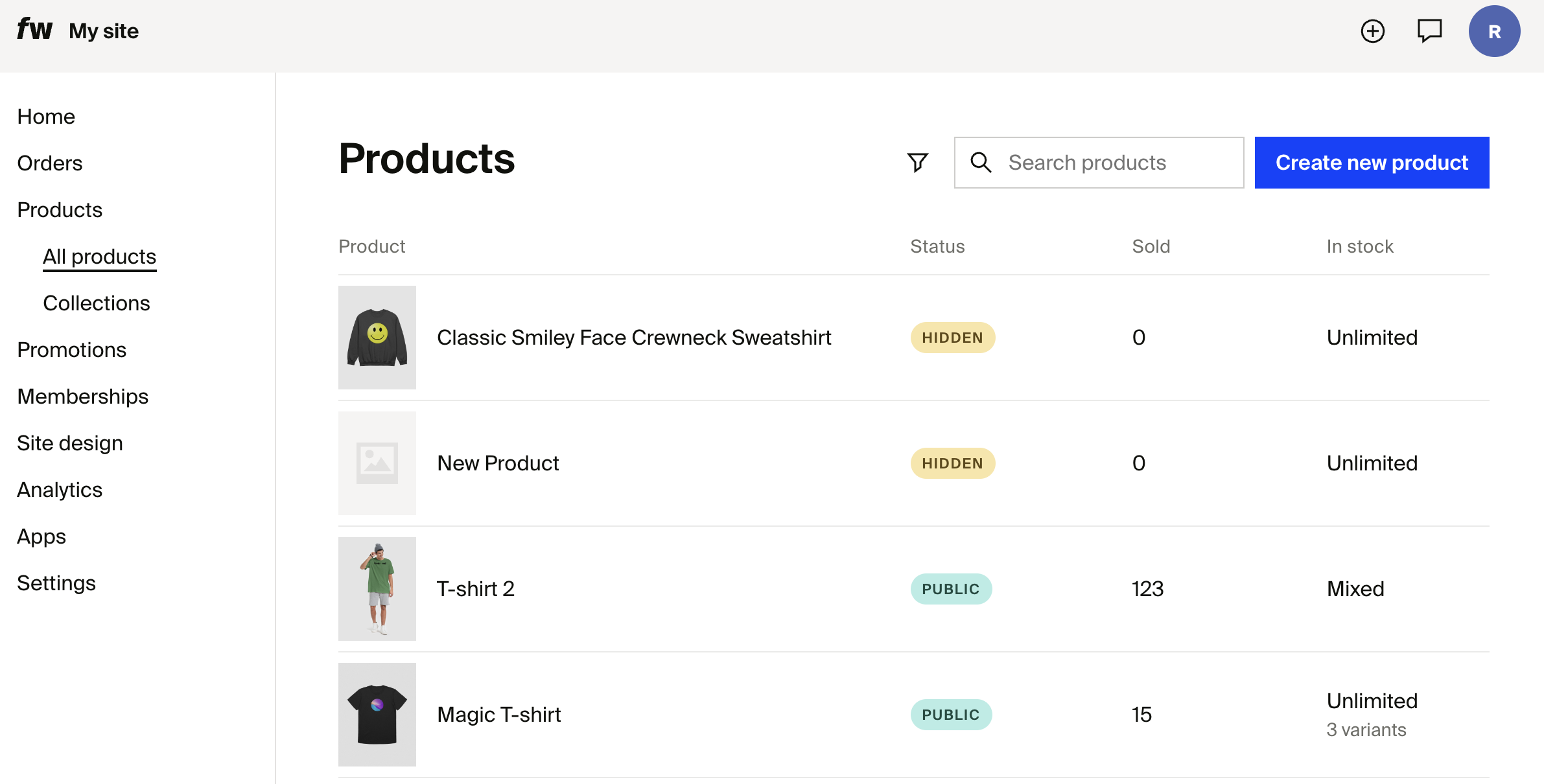Click the plus circle add icon

[x=1372, y=31]
